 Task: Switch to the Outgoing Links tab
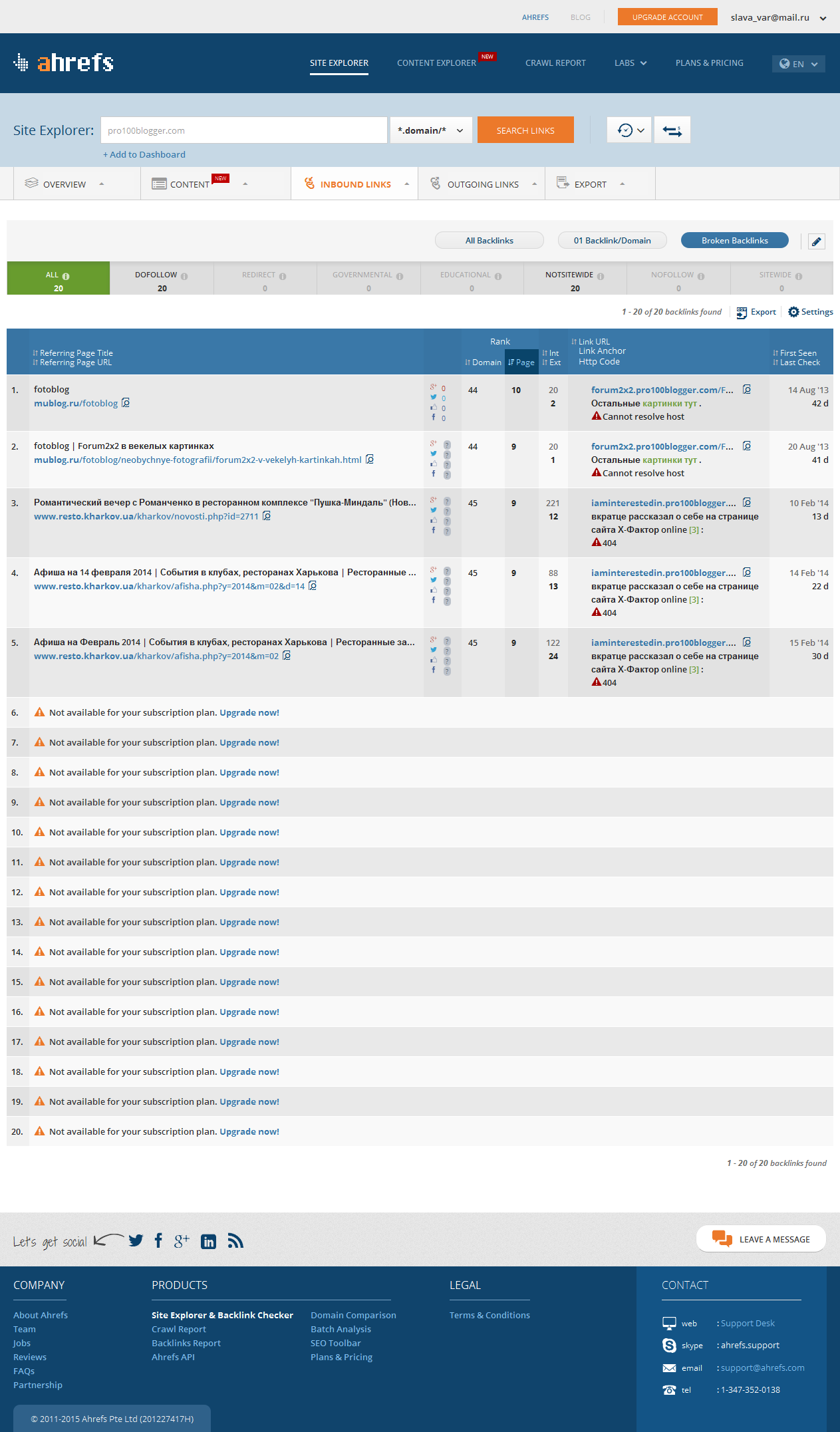pos(482,184)
